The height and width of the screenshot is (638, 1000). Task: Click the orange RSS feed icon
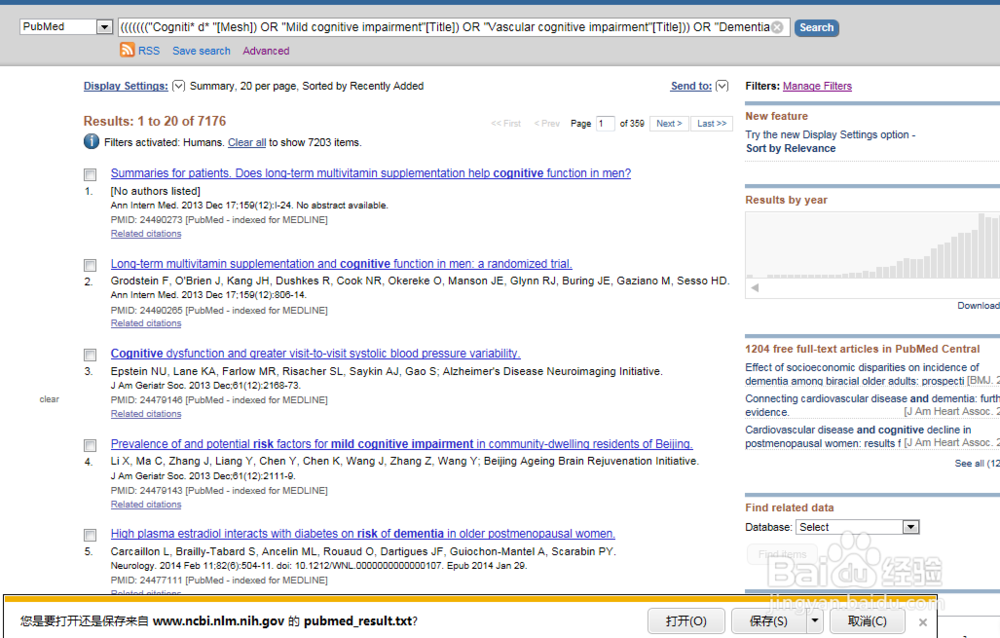point(127,50)
